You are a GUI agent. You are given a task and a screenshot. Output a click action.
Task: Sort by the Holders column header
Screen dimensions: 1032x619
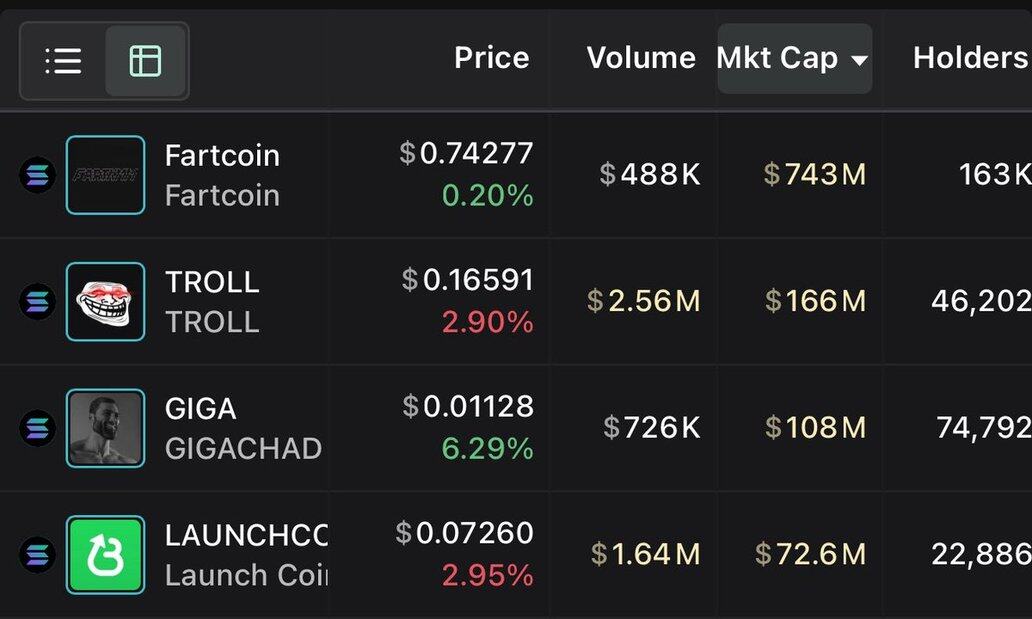coord(971,58)
